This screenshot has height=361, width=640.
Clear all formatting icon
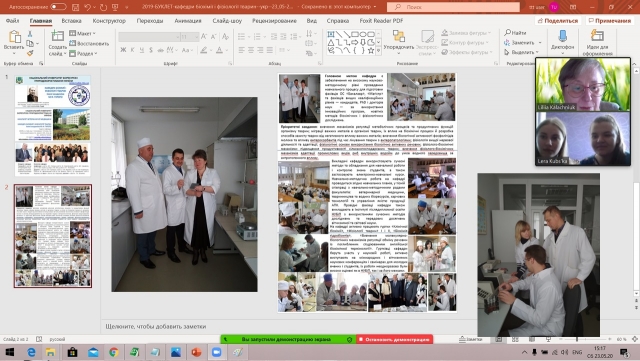pyautogui.click(x=225, y=37)
